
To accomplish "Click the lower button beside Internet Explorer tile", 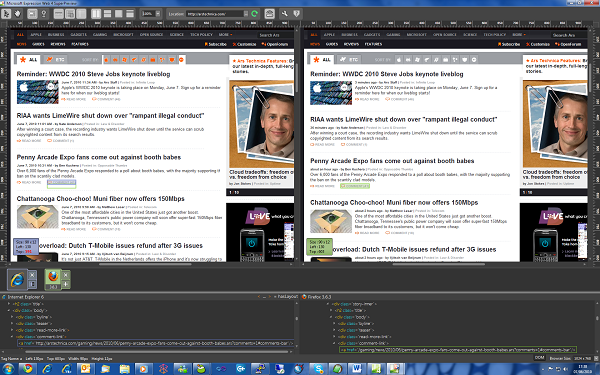I will click(x=32, y=284).
